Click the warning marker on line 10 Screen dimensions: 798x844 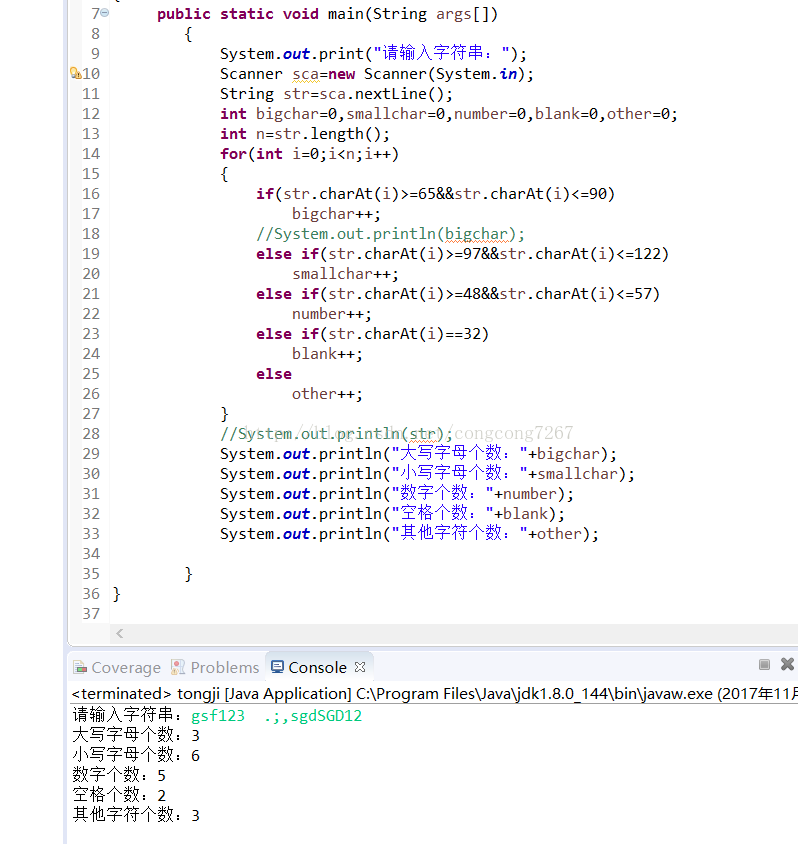click(x=75, y=73)
